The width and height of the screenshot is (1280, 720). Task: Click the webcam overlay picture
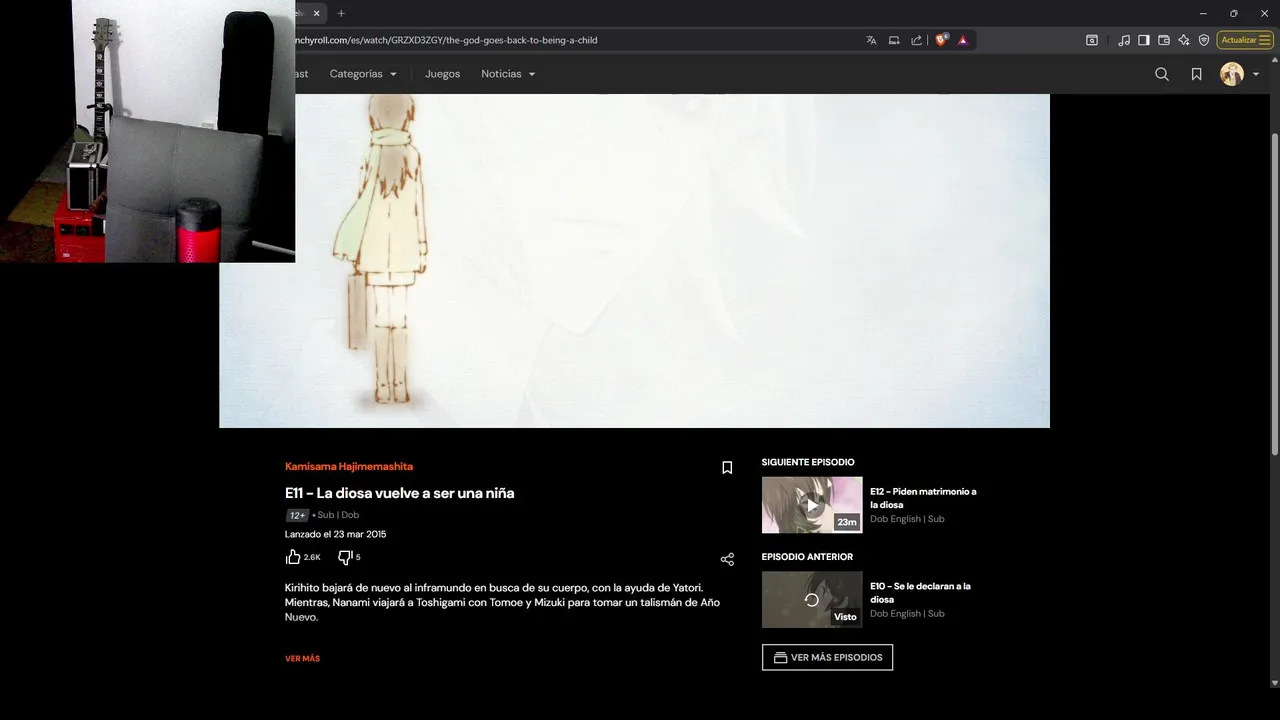click(x=147, y=131)
